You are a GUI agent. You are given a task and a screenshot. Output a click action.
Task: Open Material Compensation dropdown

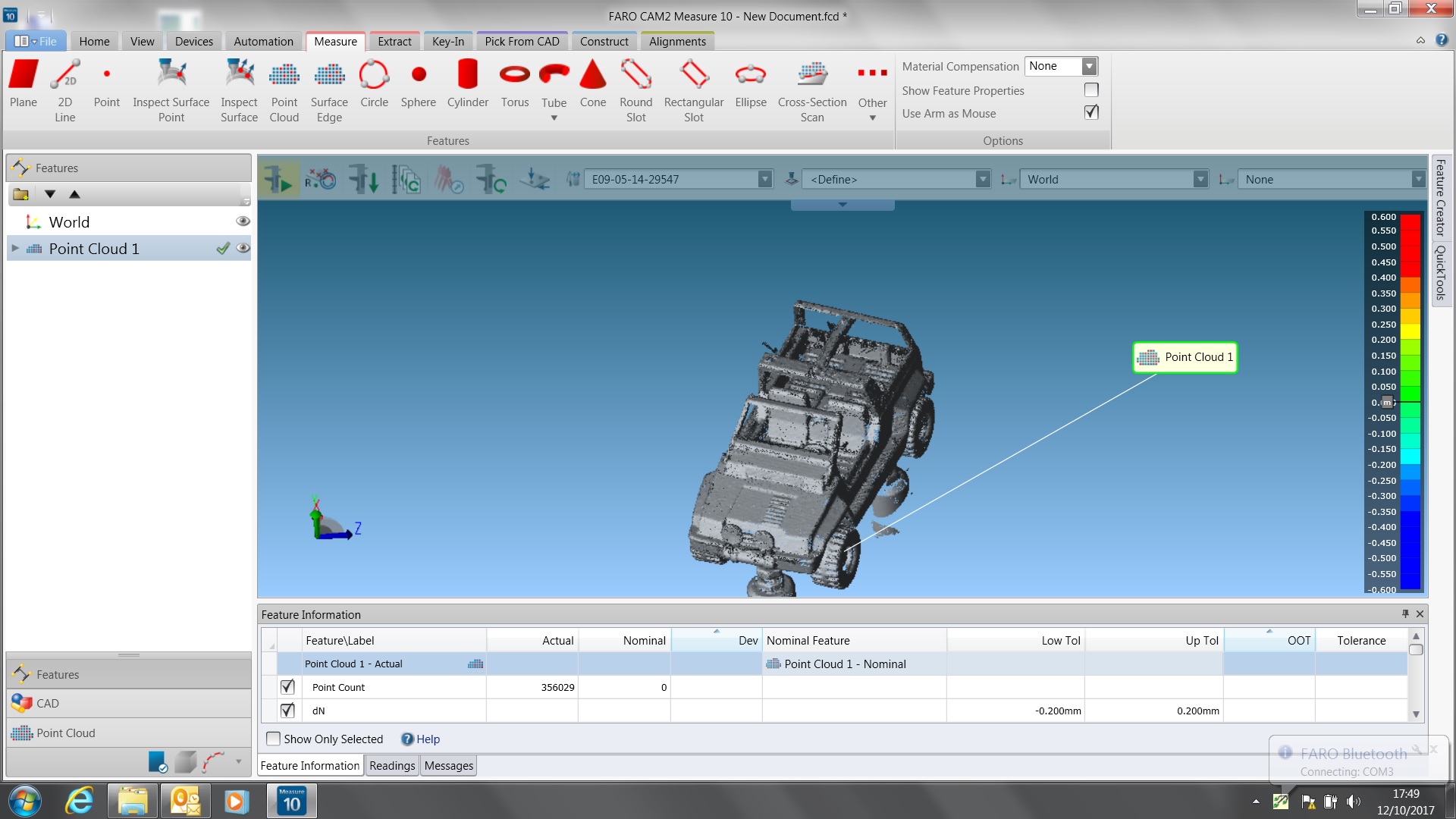pos(1089,66)
